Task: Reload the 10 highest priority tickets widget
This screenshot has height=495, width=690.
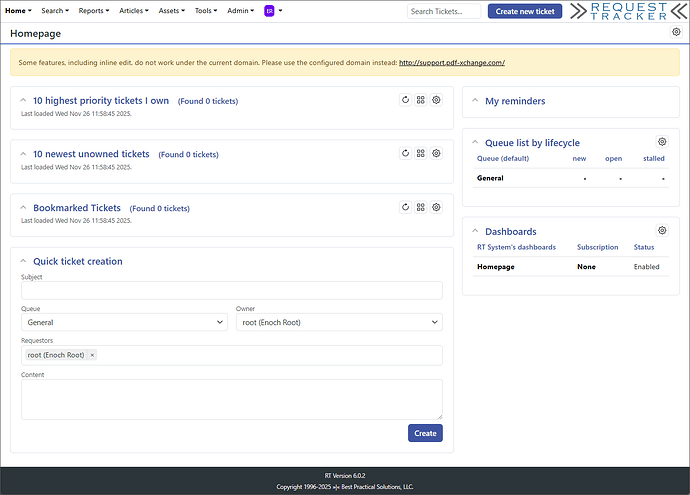Action: [x=405, y=100]
